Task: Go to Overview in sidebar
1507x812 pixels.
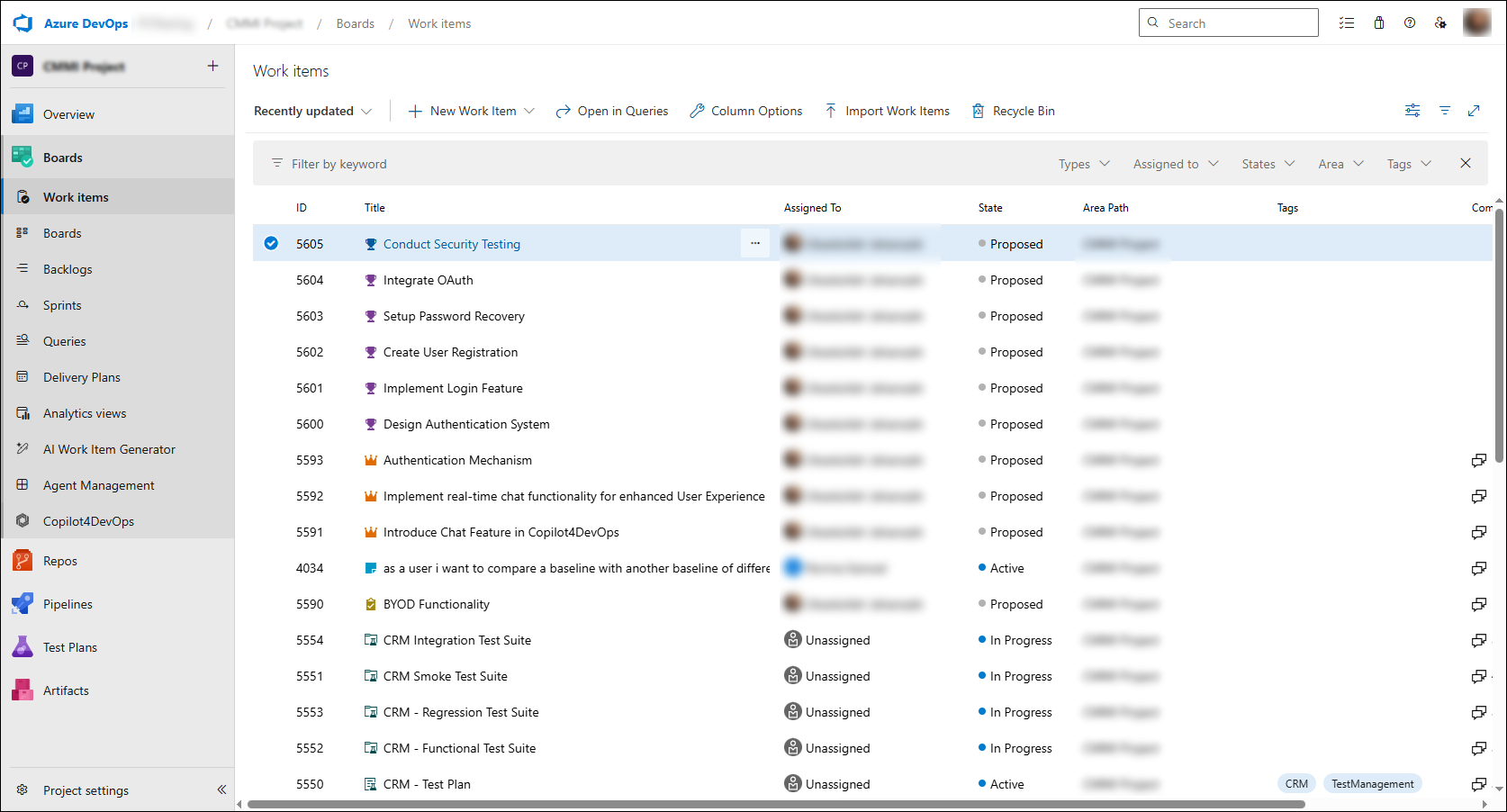Action: (118, 114)
